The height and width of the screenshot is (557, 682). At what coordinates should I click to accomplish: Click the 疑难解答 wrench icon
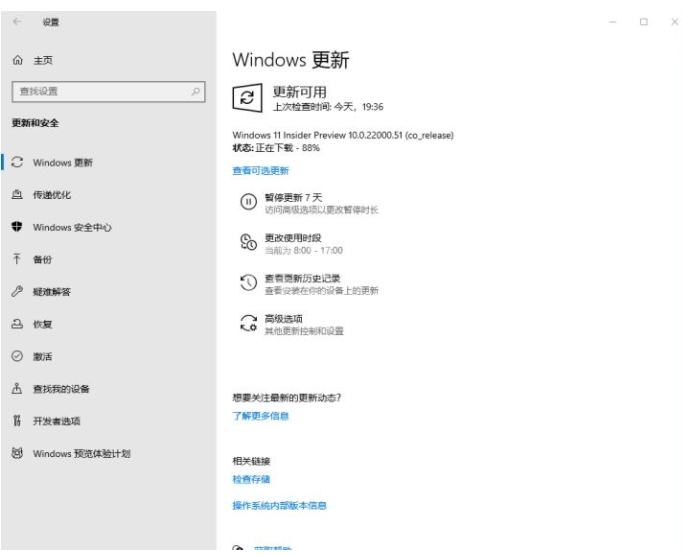17,291
